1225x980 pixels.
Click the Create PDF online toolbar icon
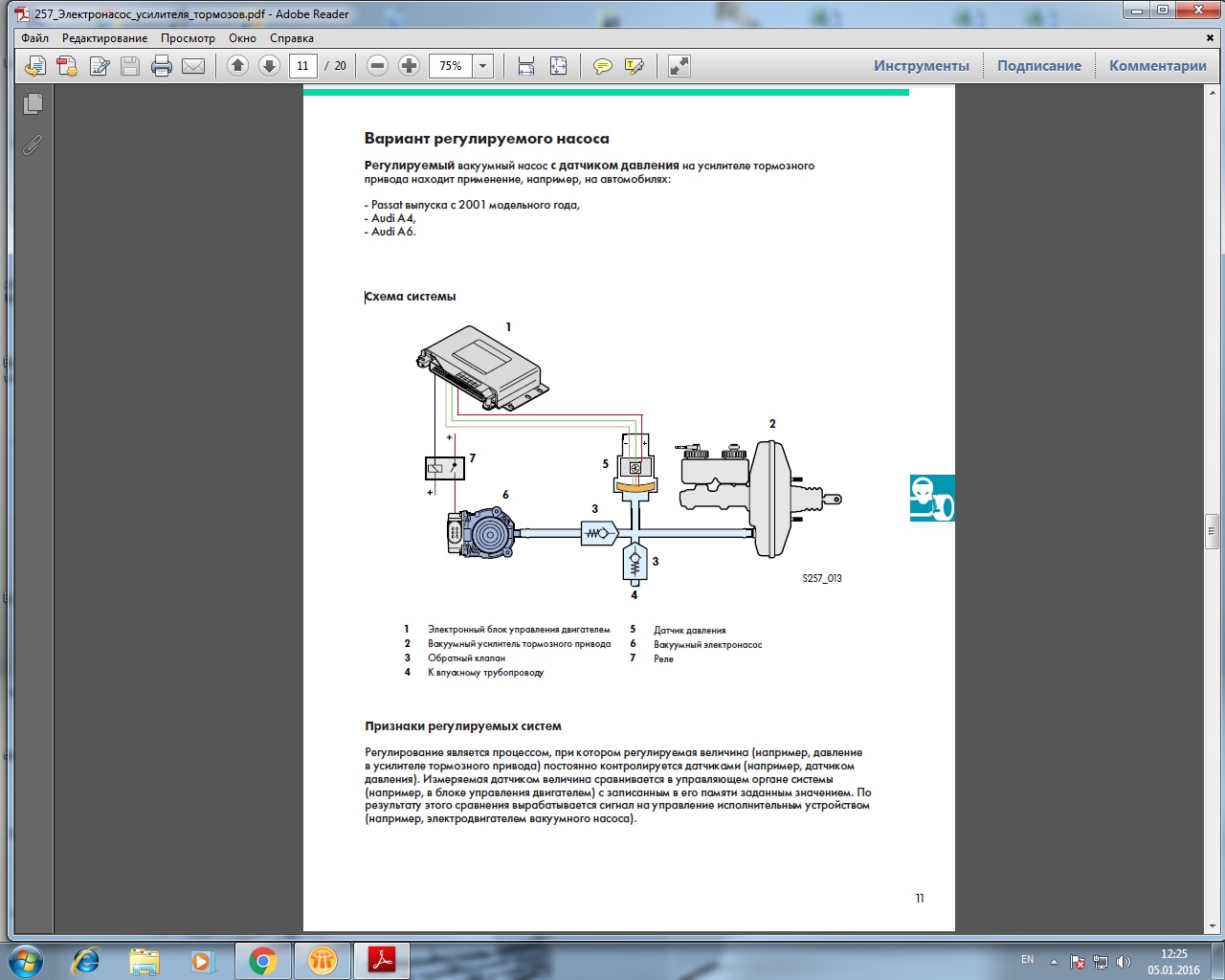(67, 66)
